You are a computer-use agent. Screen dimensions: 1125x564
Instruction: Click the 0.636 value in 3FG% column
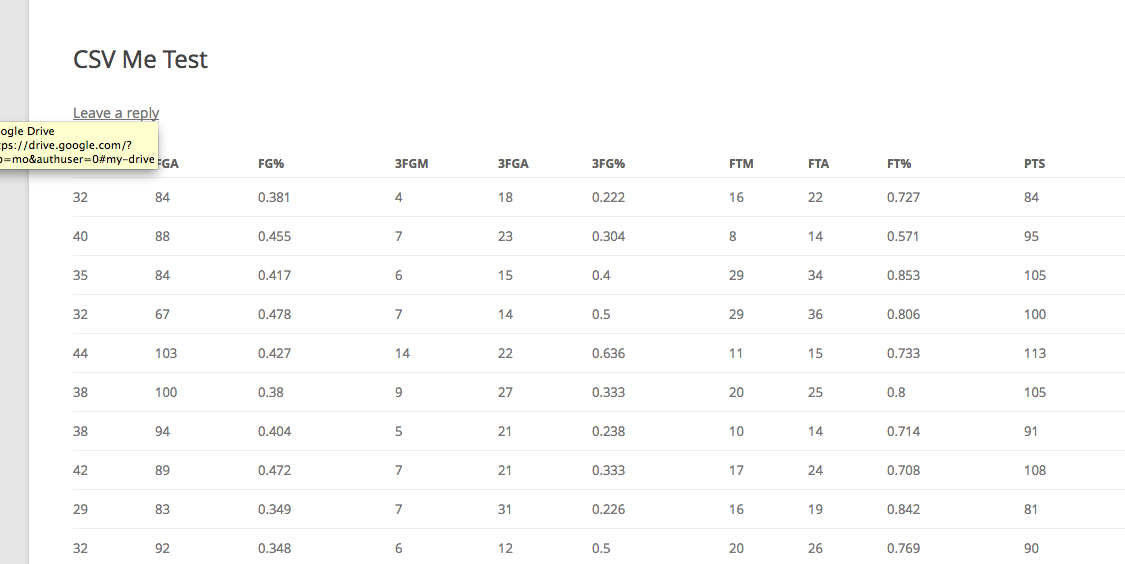pos(608,353)
